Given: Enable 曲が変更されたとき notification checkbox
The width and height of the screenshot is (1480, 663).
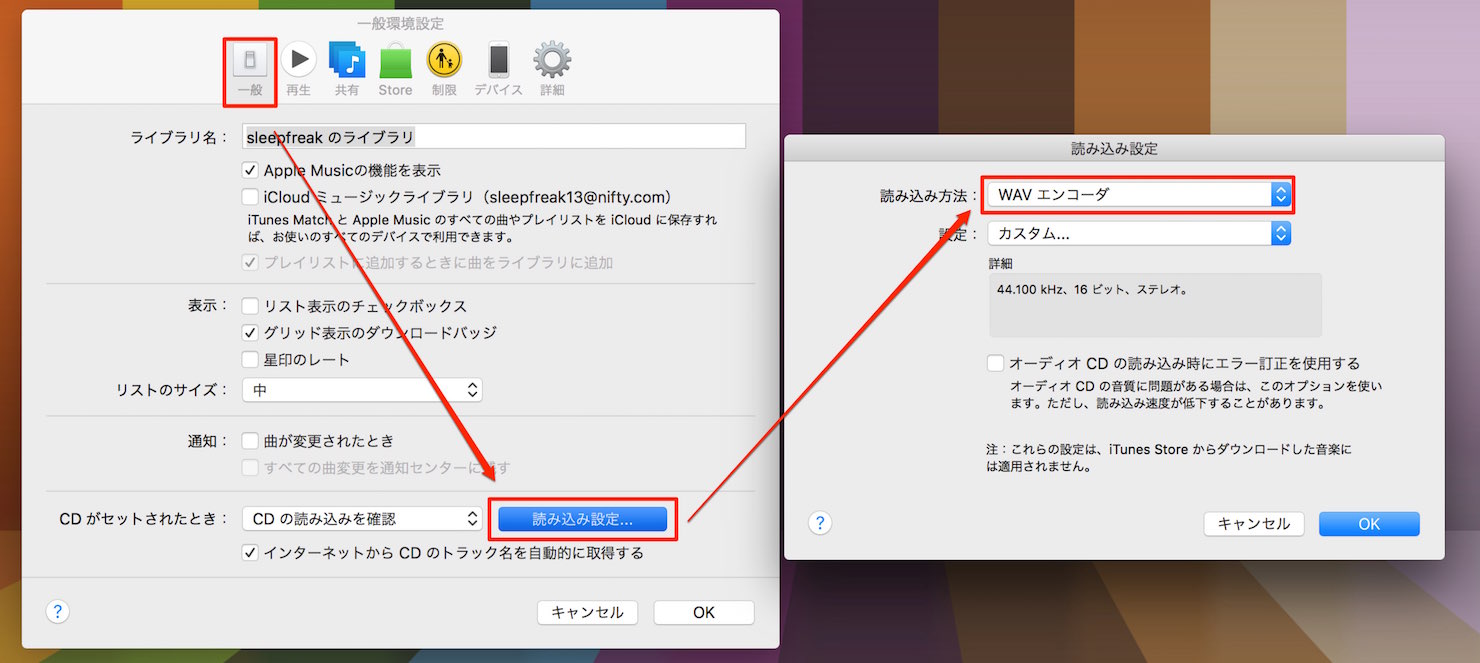Looking at the screenshot, I should coord(251,441).
